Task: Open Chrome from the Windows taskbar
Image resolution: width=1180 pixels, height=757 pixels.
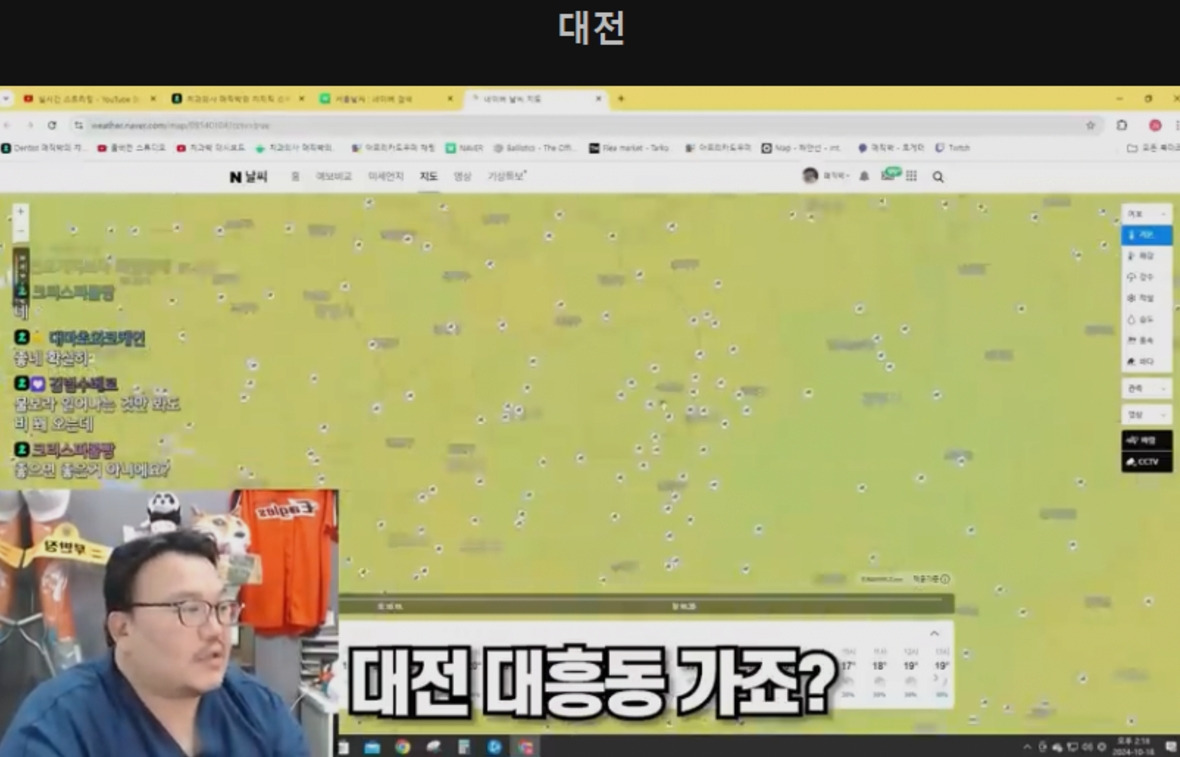Action: (403, 746)
